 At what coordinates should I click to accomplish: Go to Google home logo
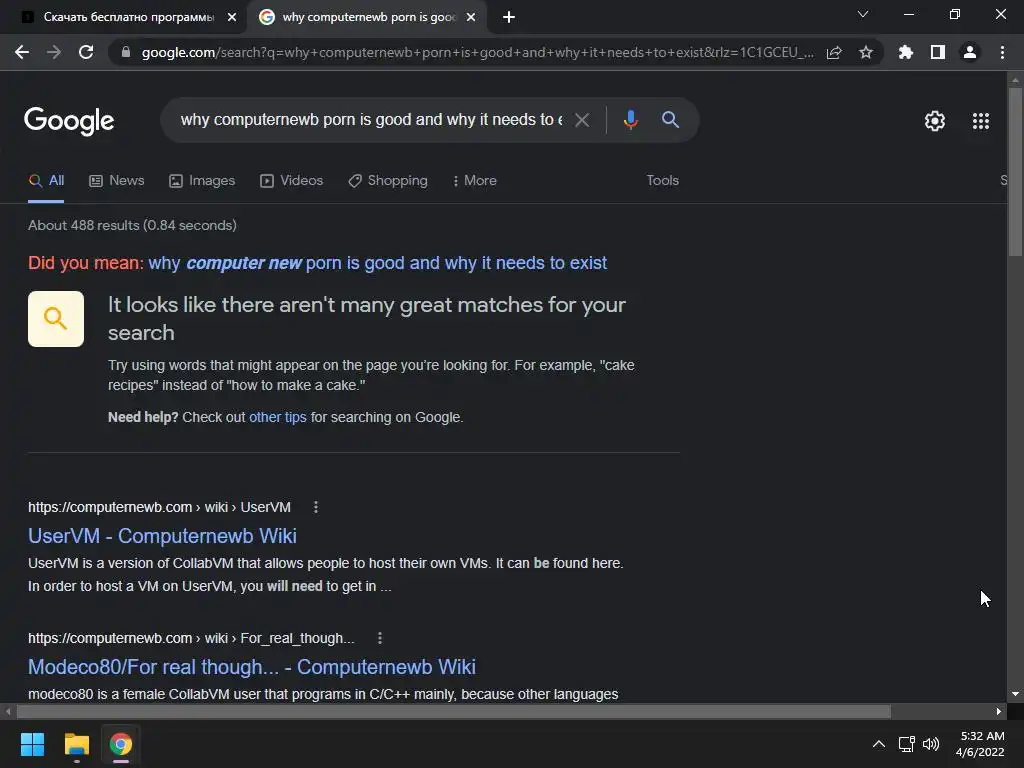pyautogui.click(x=69, y=121)
